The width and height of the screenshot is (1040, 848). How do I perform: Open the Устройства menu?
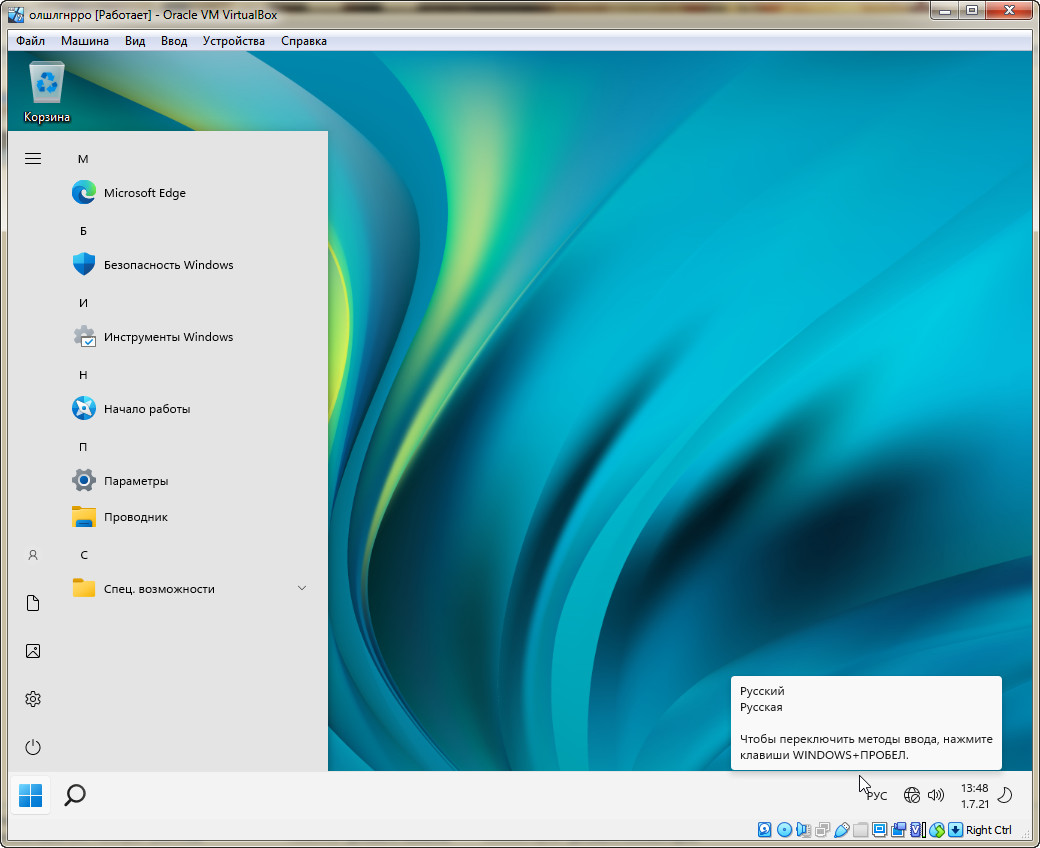pyautogui.click(x=234, y=41)
